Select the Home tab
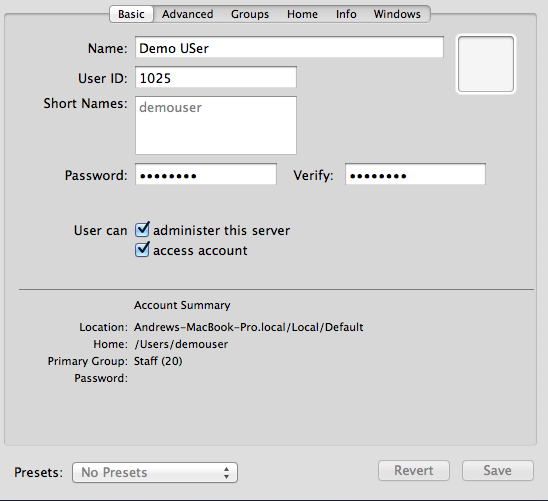The image size is (548, 501). click(302, 14)
